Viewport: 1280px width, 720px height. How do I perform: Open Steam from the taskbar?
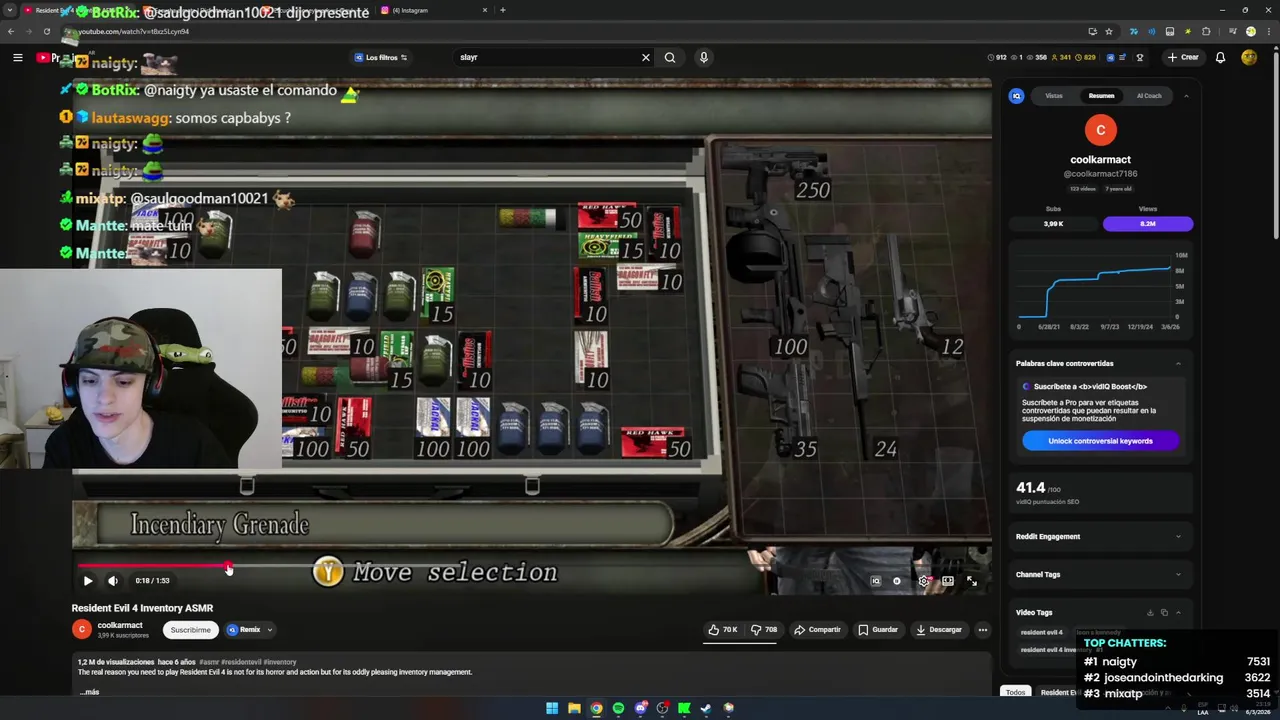706,708
